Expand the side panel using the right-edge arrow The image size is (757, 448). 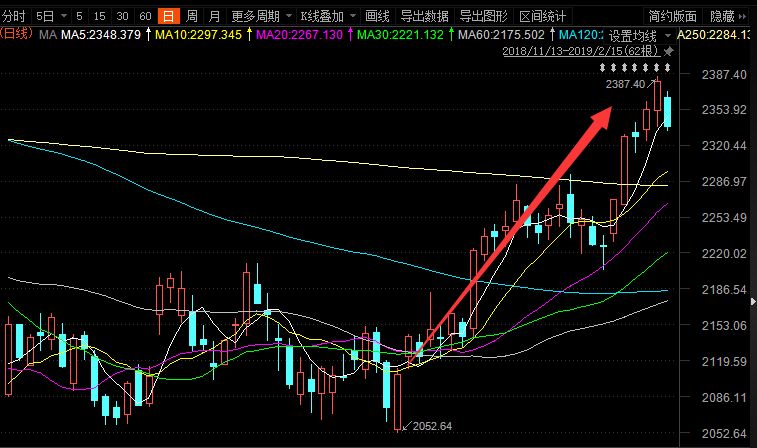click(753, 302)
